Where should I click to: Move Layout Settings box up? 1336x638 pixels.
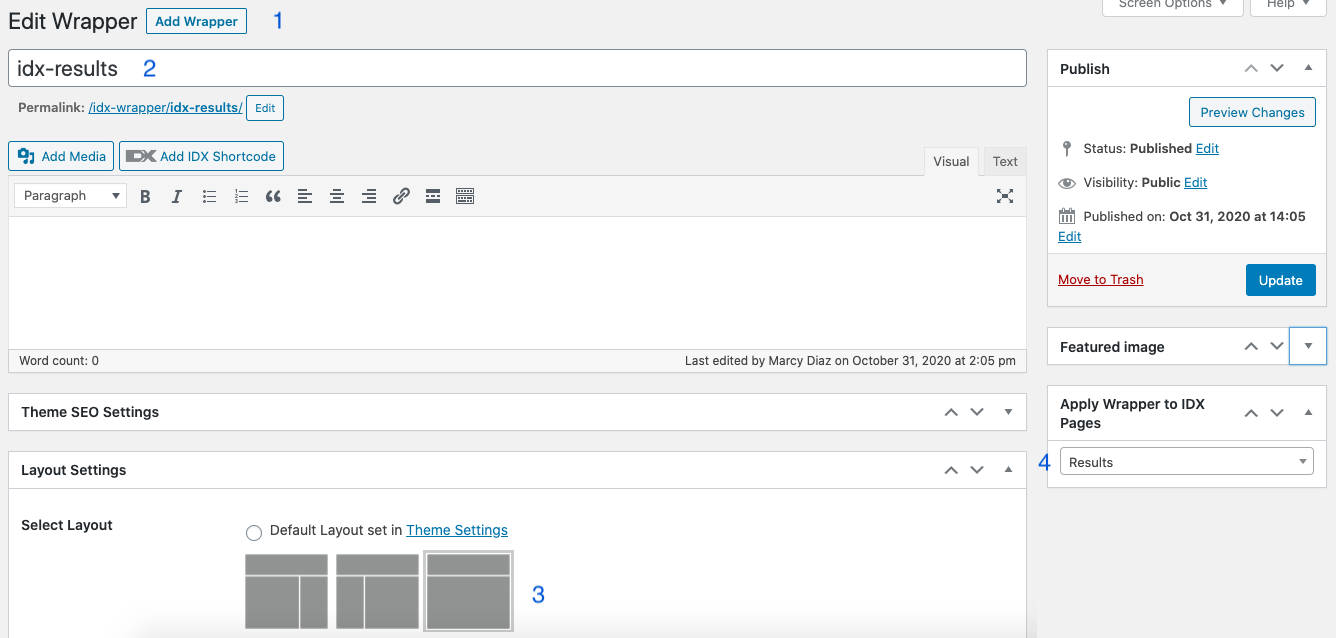(951, 470)
